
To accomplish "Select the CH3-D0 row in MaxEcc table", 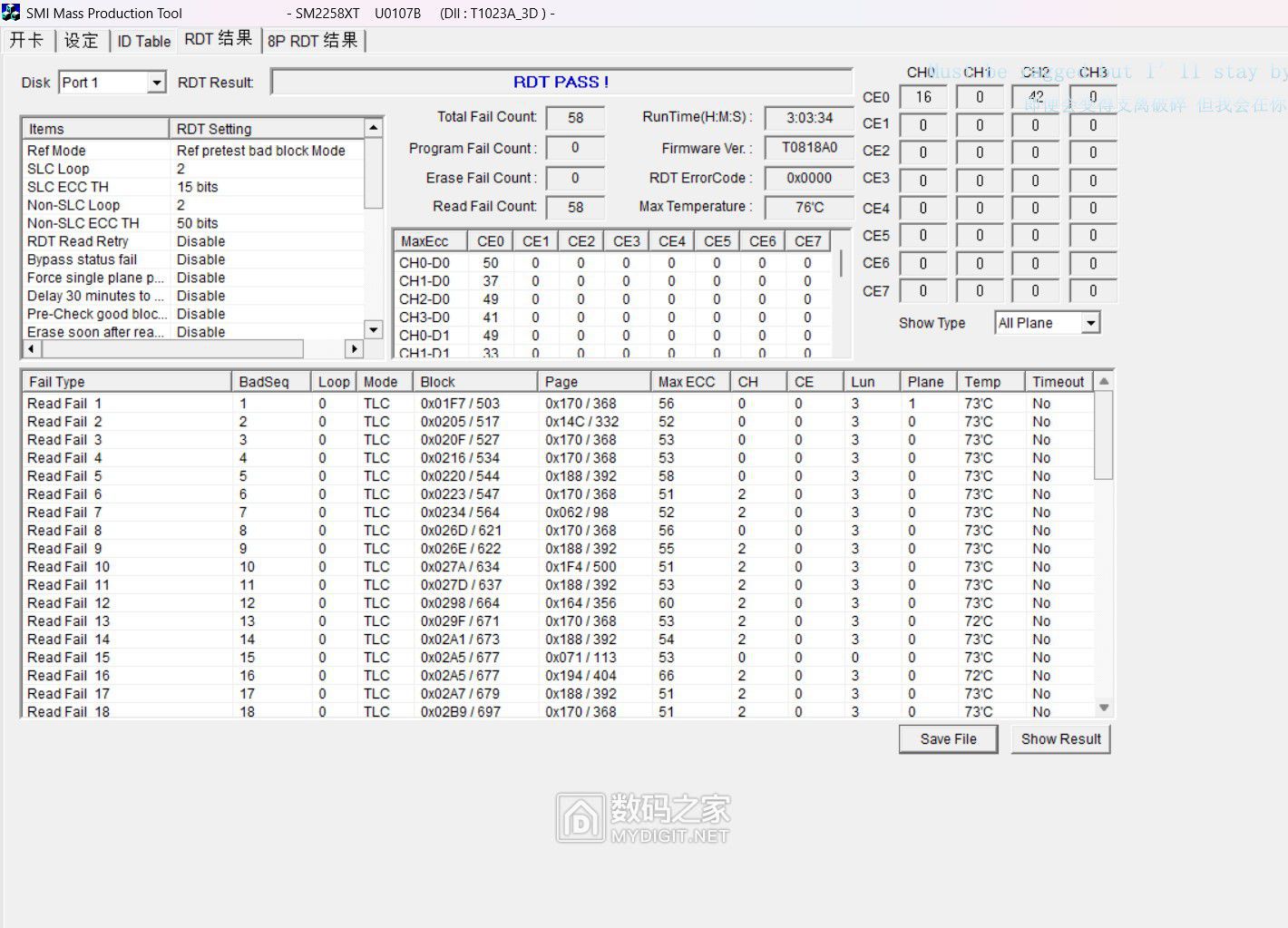I will coord(613,317).
